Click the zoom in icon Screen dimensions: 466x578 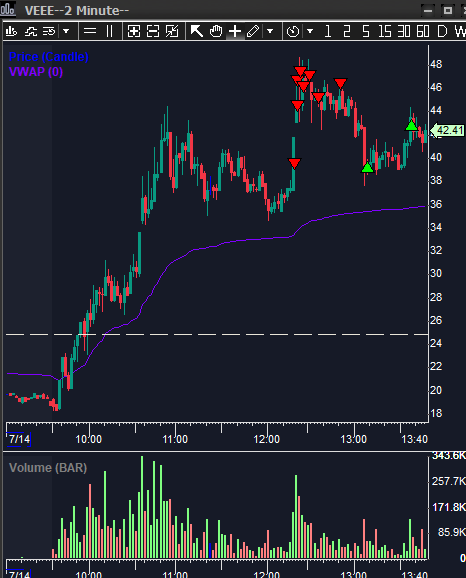[x=133, y=31]
